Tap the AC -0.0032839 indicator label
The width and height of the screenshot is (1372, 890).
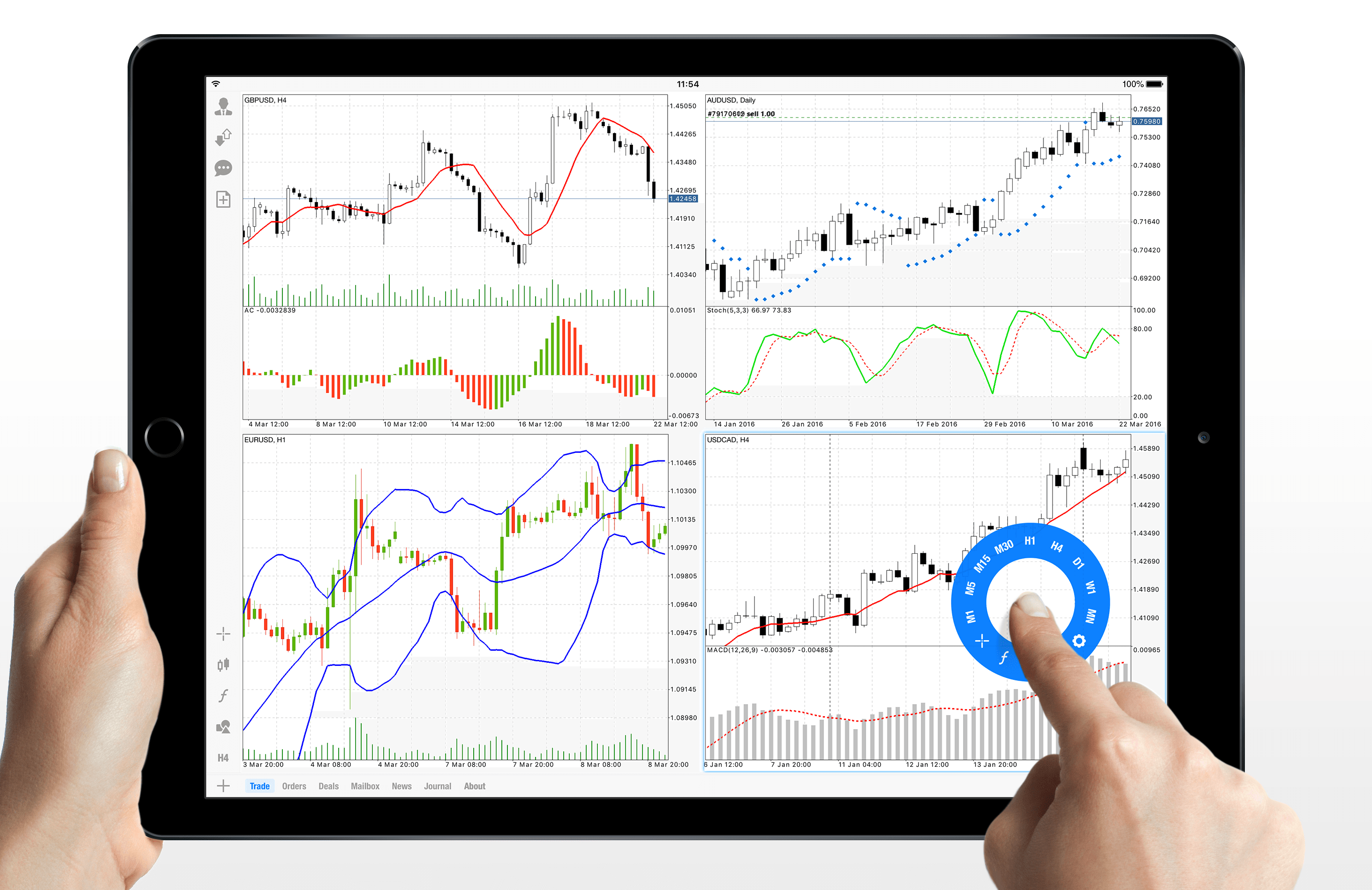(270, 310)
